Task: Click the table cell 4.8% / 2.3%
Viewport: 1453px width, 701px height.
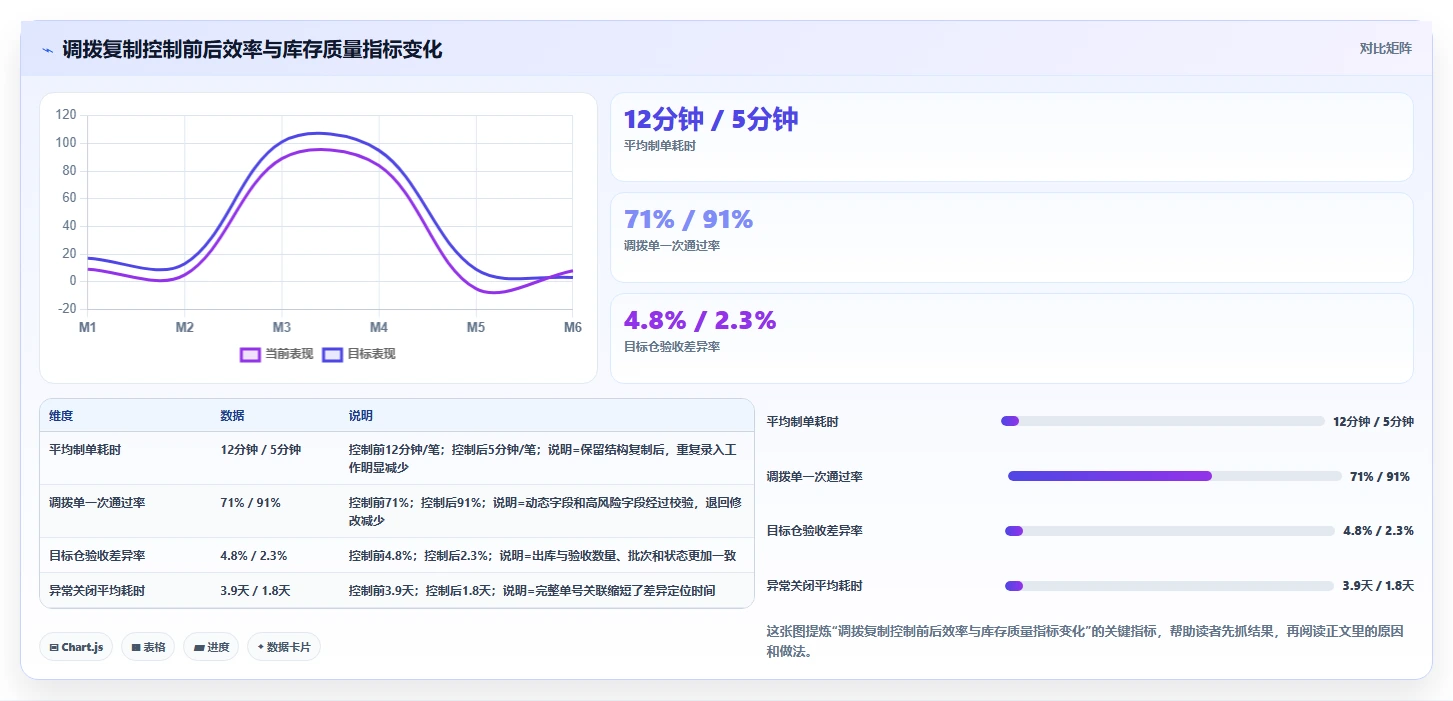Action: point(254,556)
